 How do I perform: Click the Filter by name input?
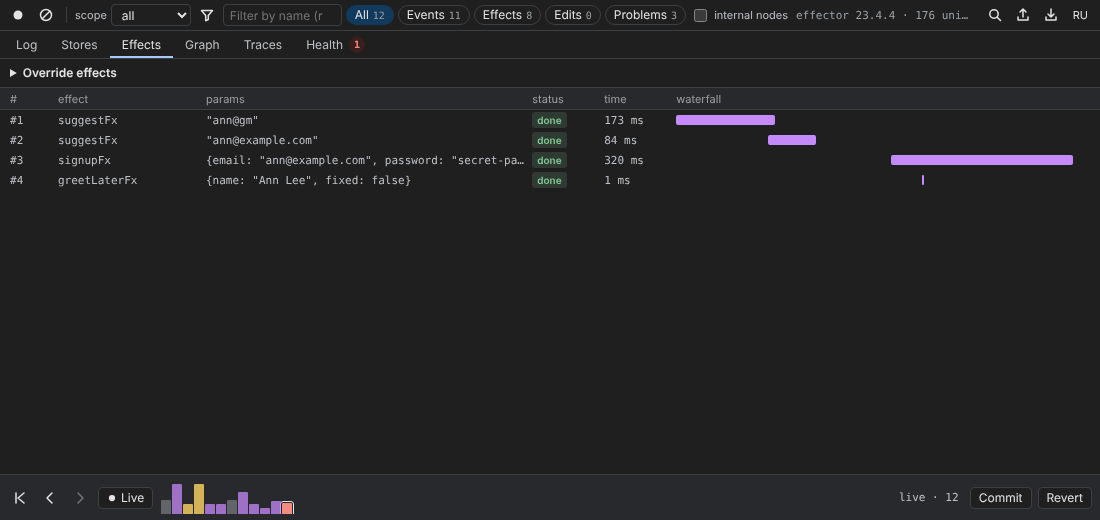pyautogui.click(x=282, y=15)
